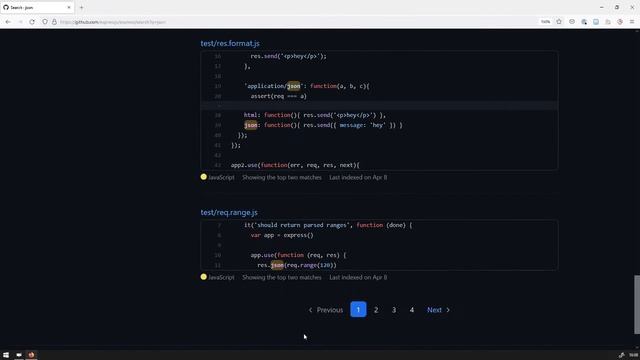Click the highlighted json in res.json(req.range(120))
The width and height of the screenshot is (640, 360).
[277, 265]
